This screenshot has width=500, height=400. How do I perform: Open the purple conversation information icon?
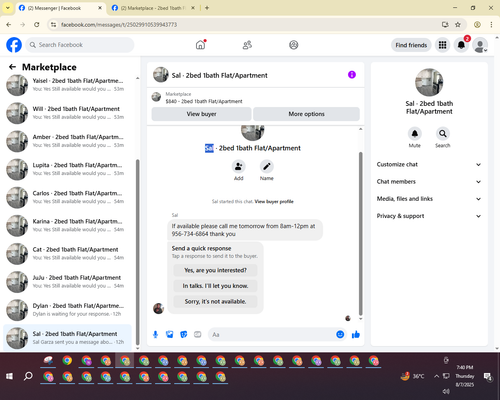pyautogui.click(x=352, y=75)
